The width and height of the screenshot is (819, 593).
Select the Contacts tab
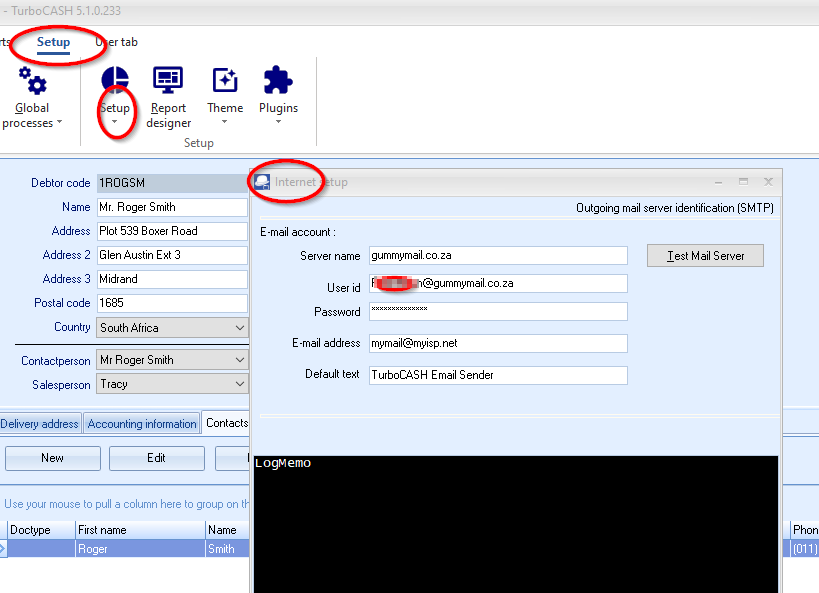click(226, 423)
